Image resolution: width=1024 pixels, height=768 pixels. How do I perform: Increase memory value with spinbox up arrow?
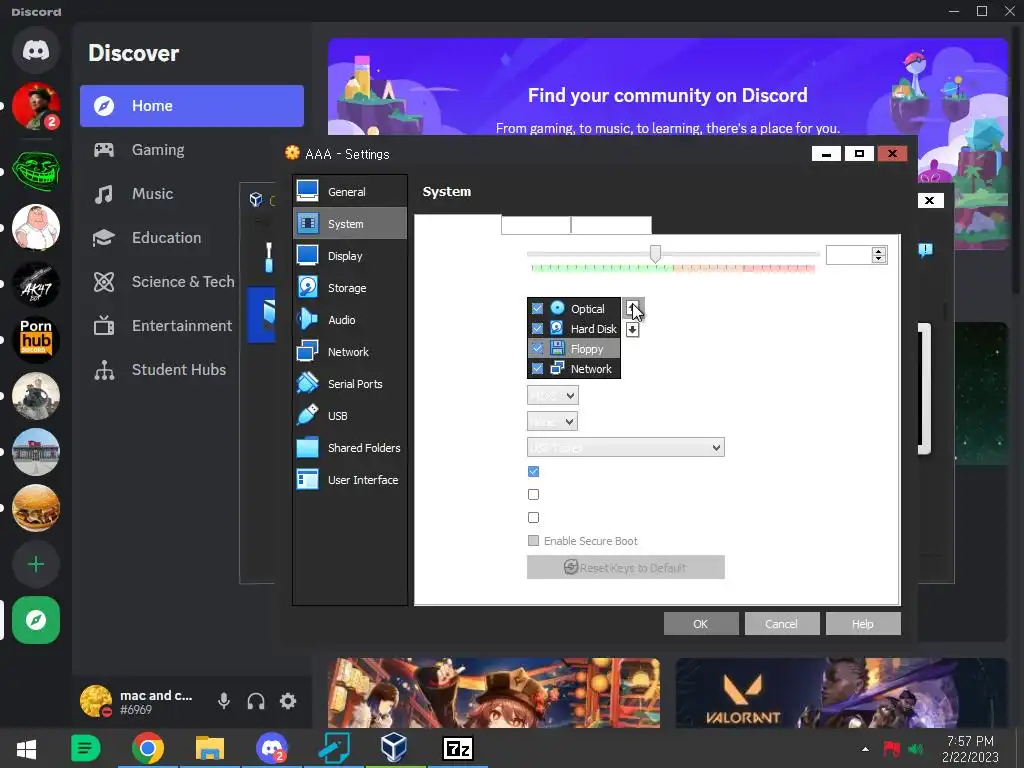(879, 251)
